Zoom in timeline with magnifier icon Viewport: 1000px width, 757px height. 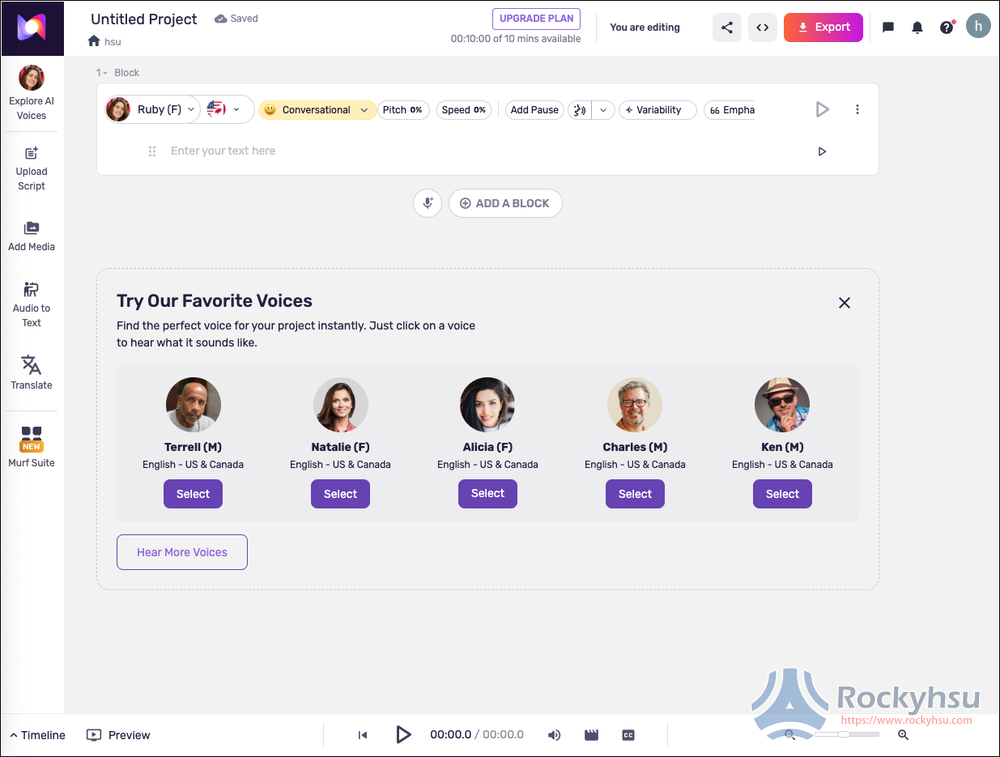pyautogui.click(x=903, y=735)
